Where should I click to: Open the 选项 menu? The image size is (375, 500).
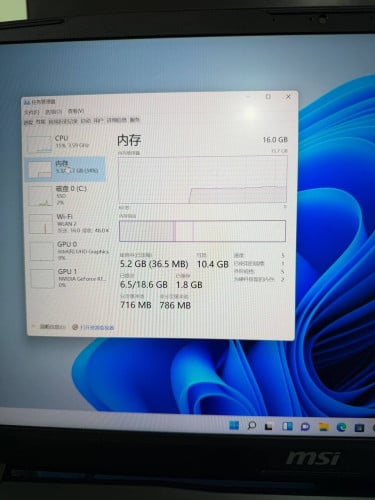53,112
